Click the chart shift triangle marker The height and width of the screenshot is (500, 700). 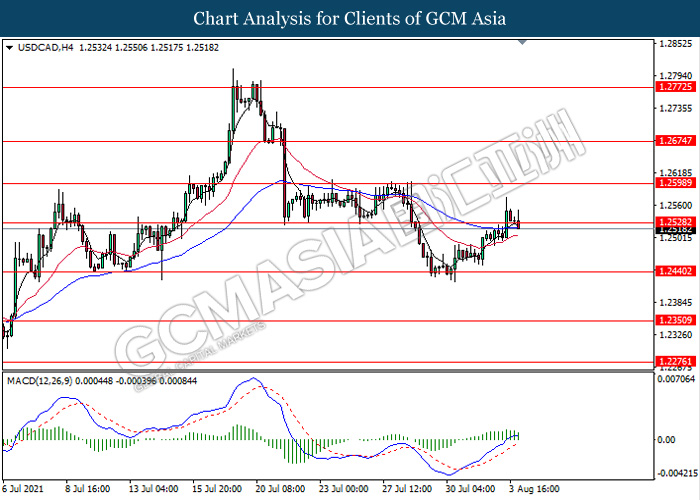[x=522, y=42]
